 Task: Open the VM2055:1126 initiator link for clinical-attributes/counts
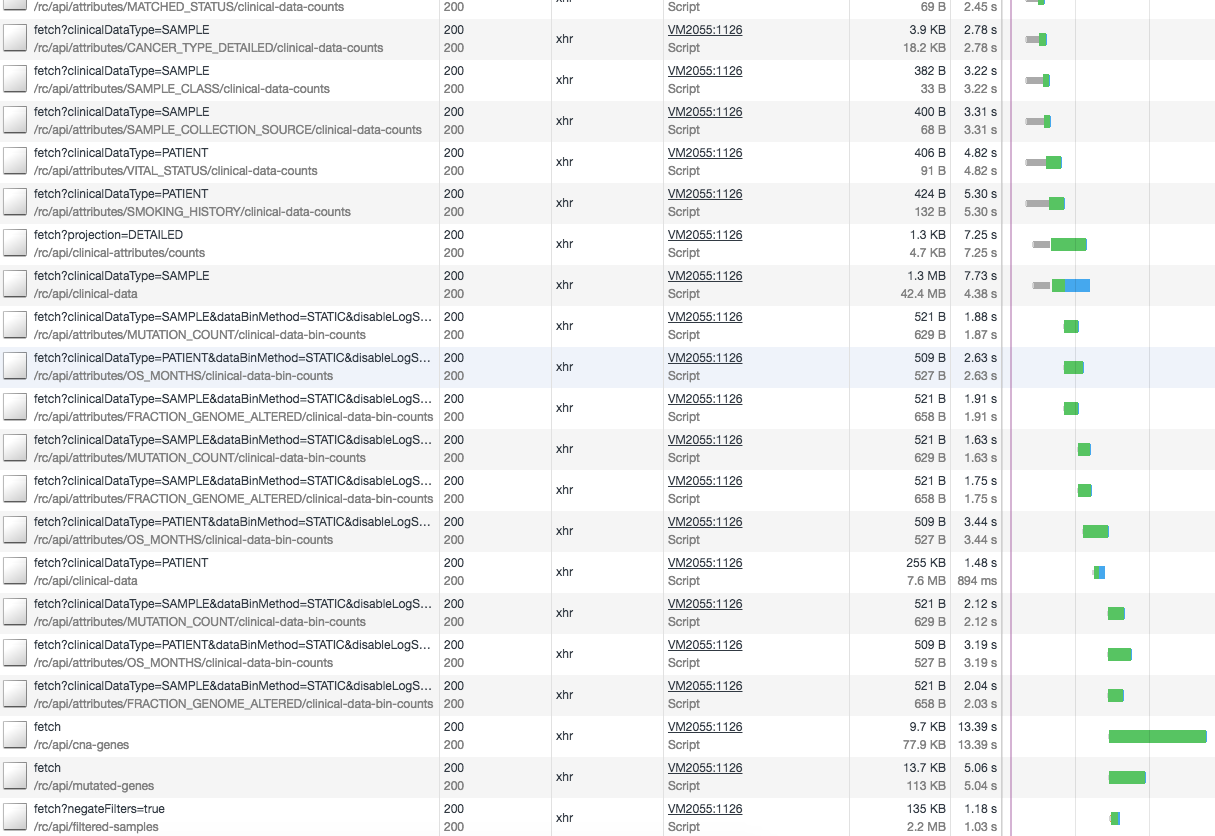pyautogui.click(x=705, y=235)
